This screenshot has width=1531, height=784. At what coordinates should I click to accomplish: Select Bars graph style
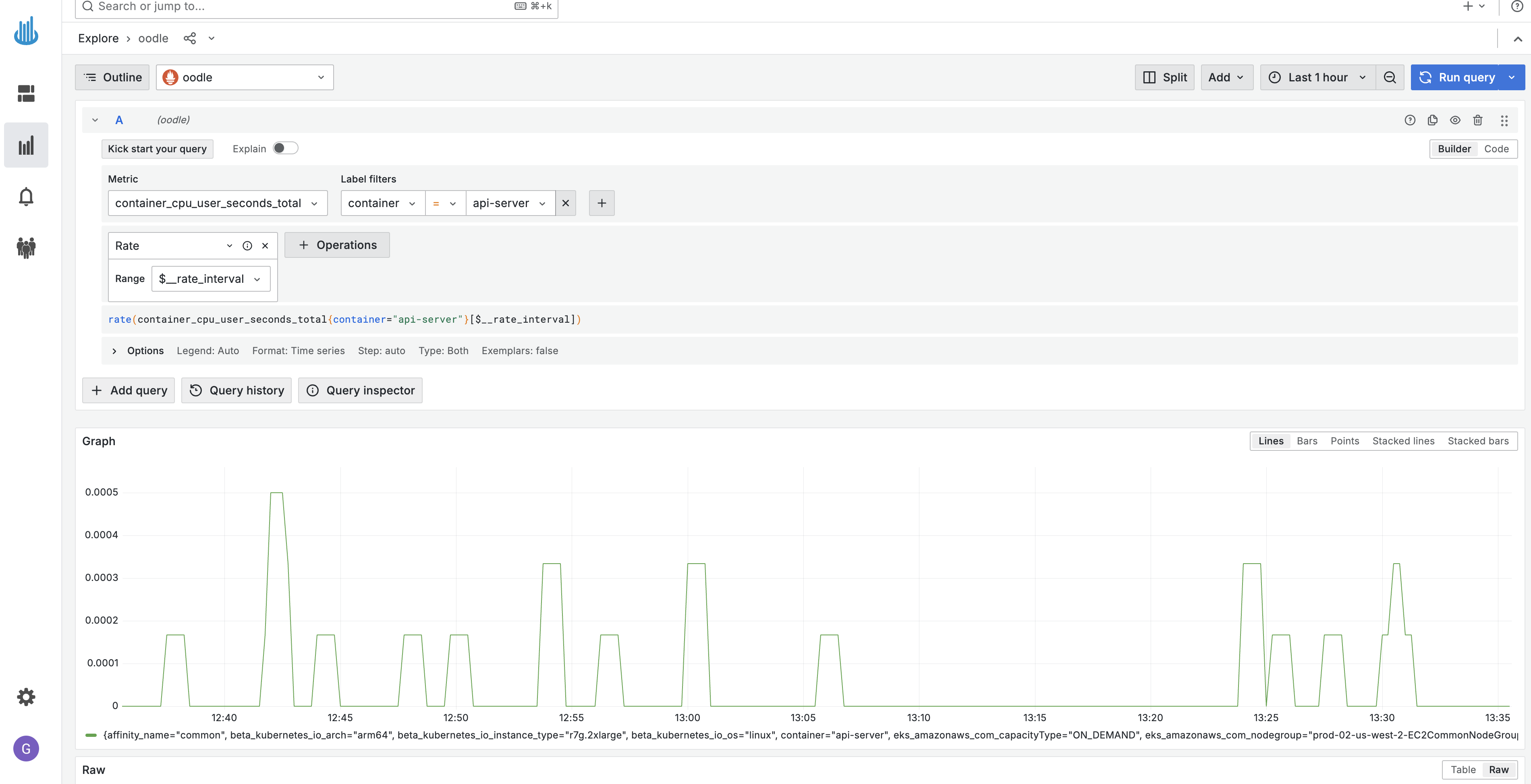(1307, 441)
